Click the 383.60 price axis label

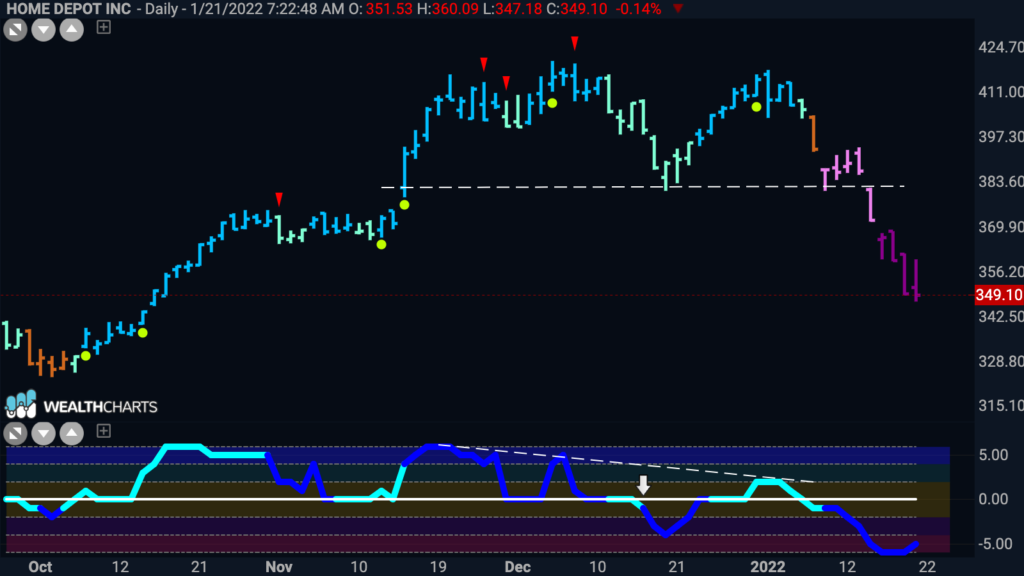coord(1000,182)
